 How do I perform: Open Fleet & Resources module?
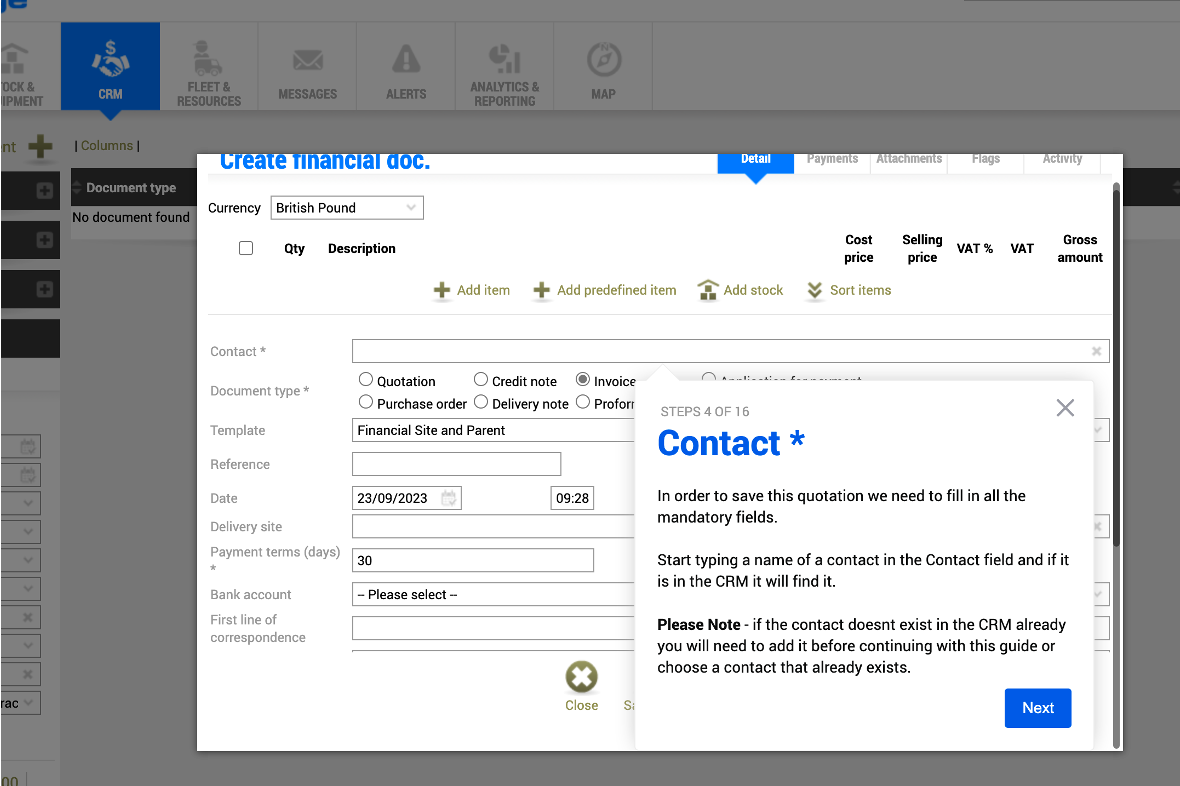click(x=208, y=66)
